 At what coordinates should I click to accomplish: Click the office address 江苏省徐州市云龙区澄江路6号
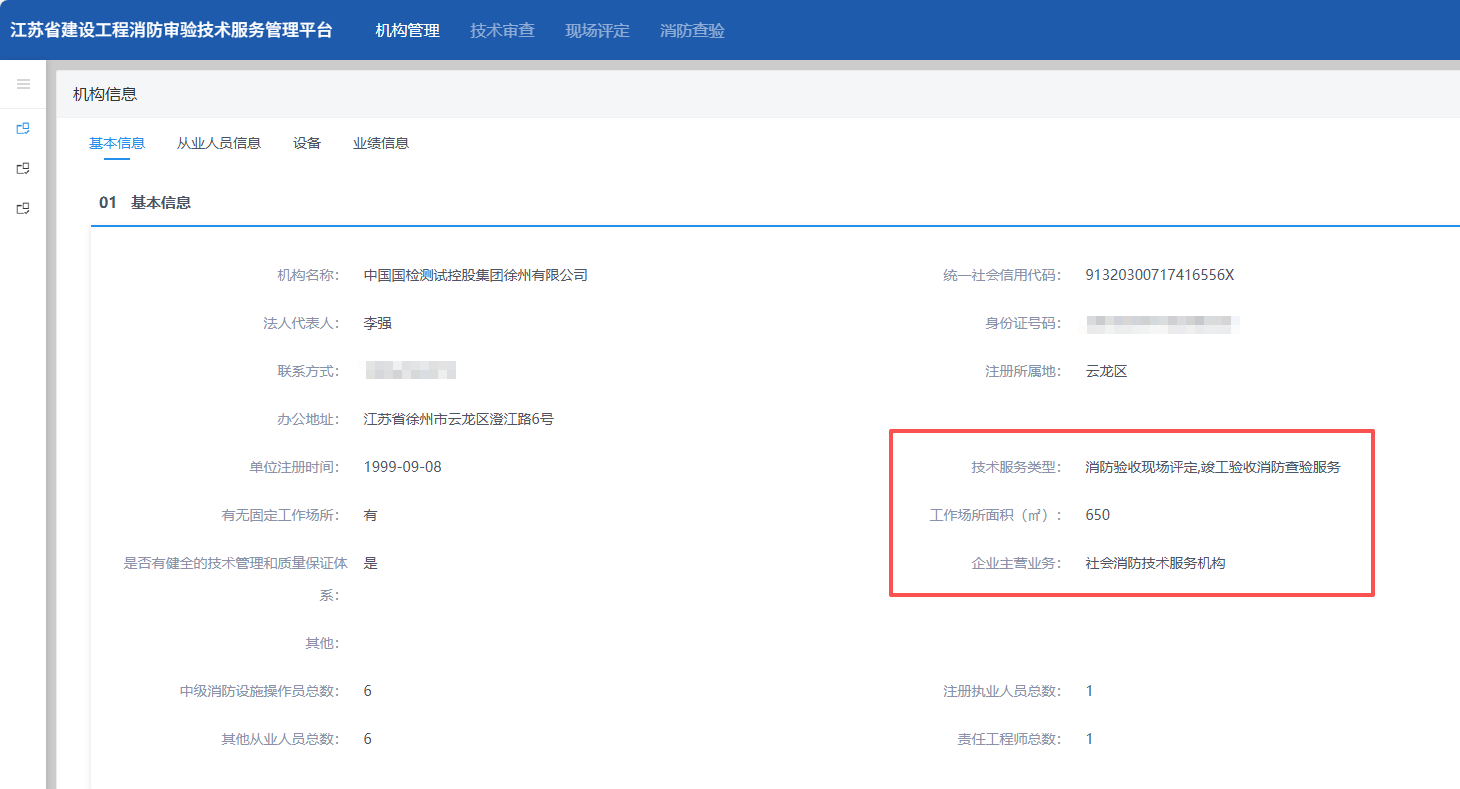[459, 419]
